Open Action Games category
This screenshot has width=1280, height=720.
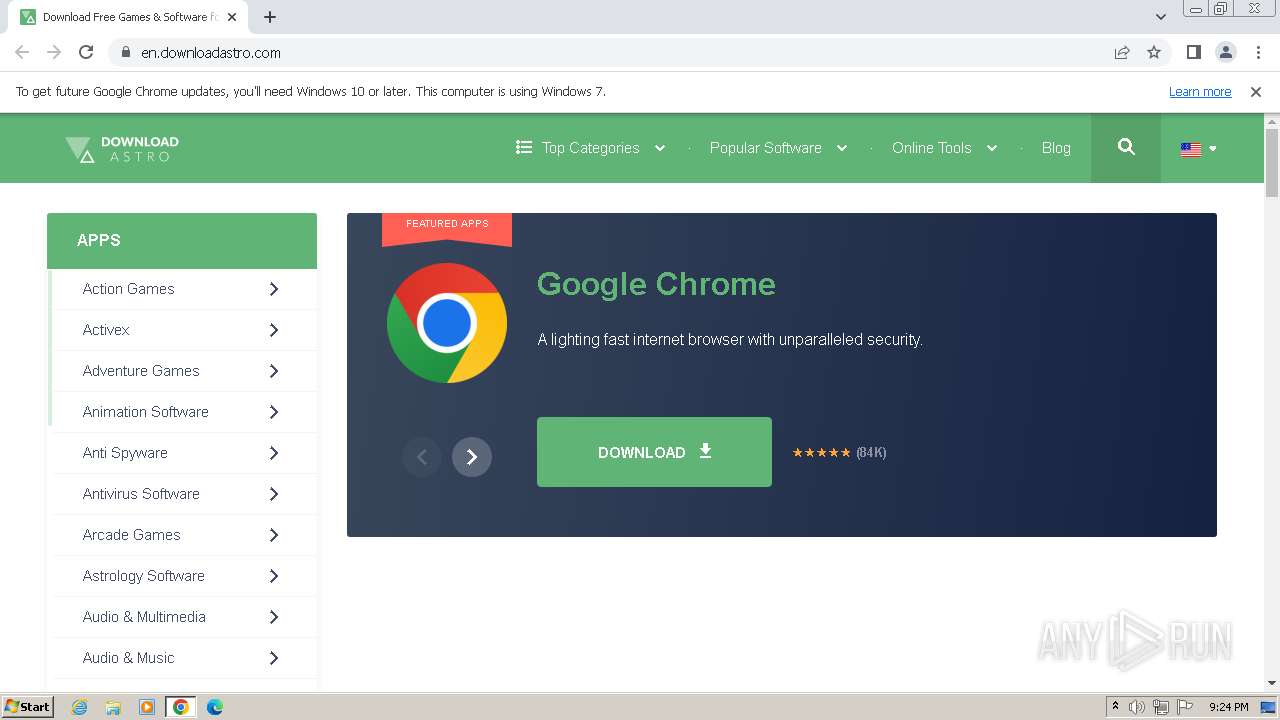pyautogui.click(x=128, y=289)
